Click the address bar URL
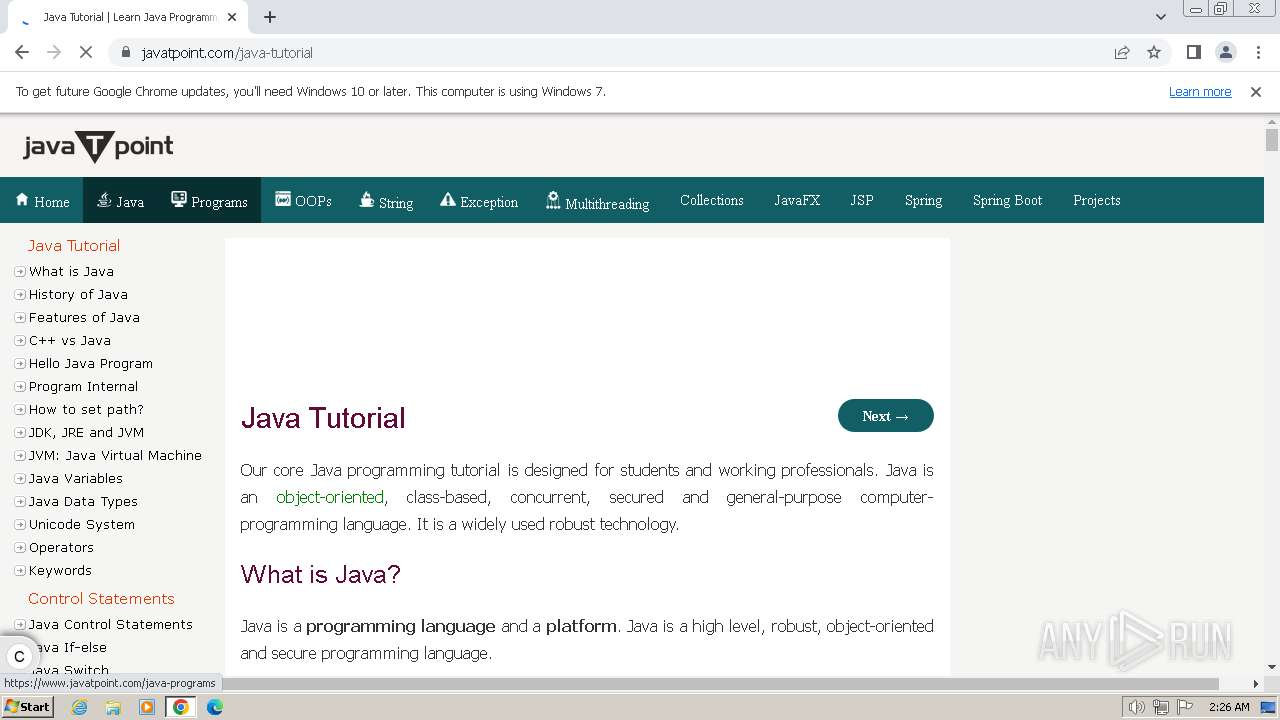The image size is (1280, 720). click(227, 52)
